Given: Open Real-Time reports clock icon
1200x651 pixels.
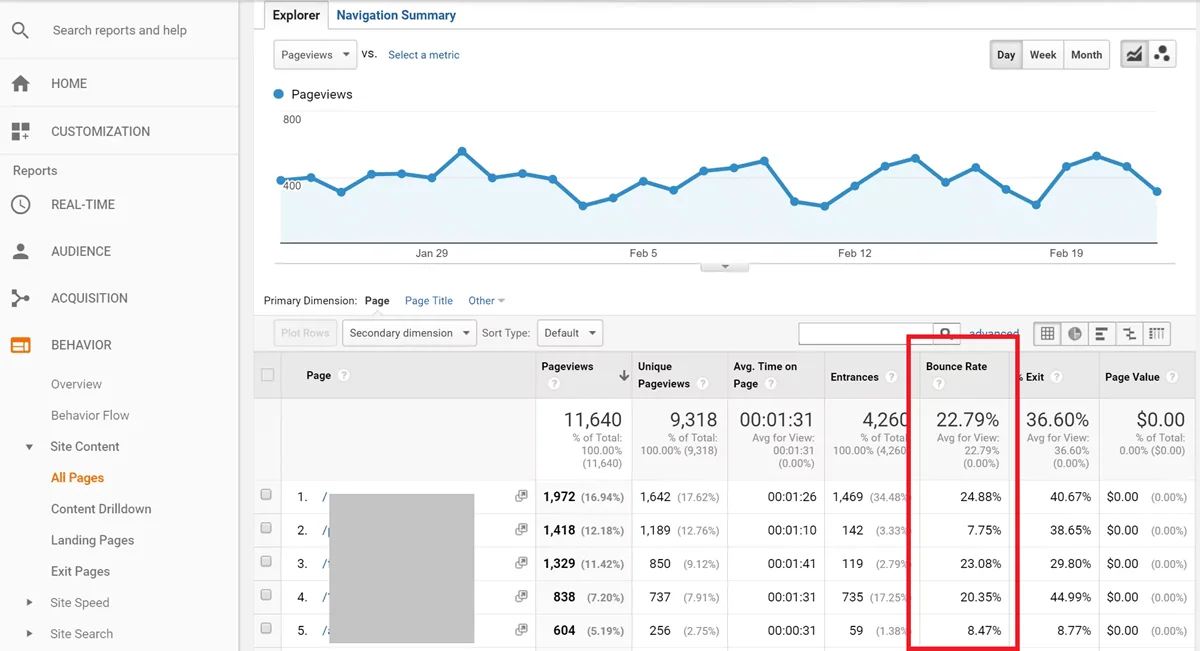Looking at the screenshot, I should click(20, 204).
